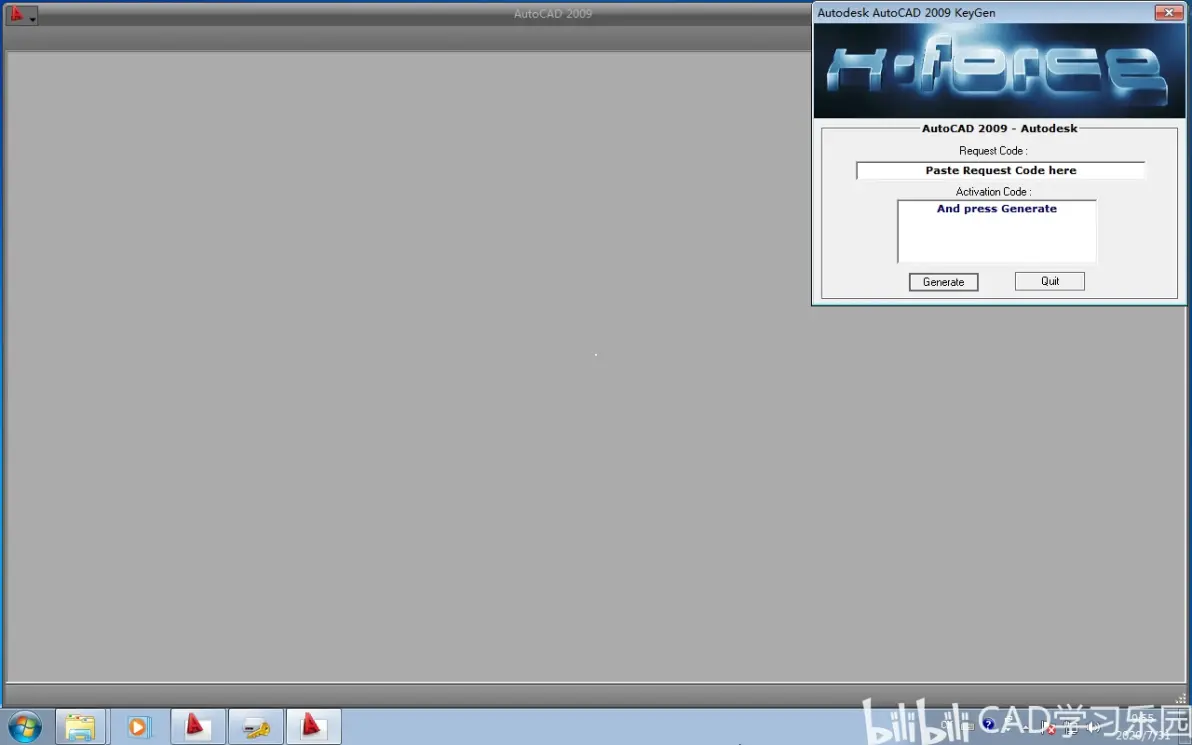
Task: Click the "Activation Code :" label
Action: click(994, 192)
